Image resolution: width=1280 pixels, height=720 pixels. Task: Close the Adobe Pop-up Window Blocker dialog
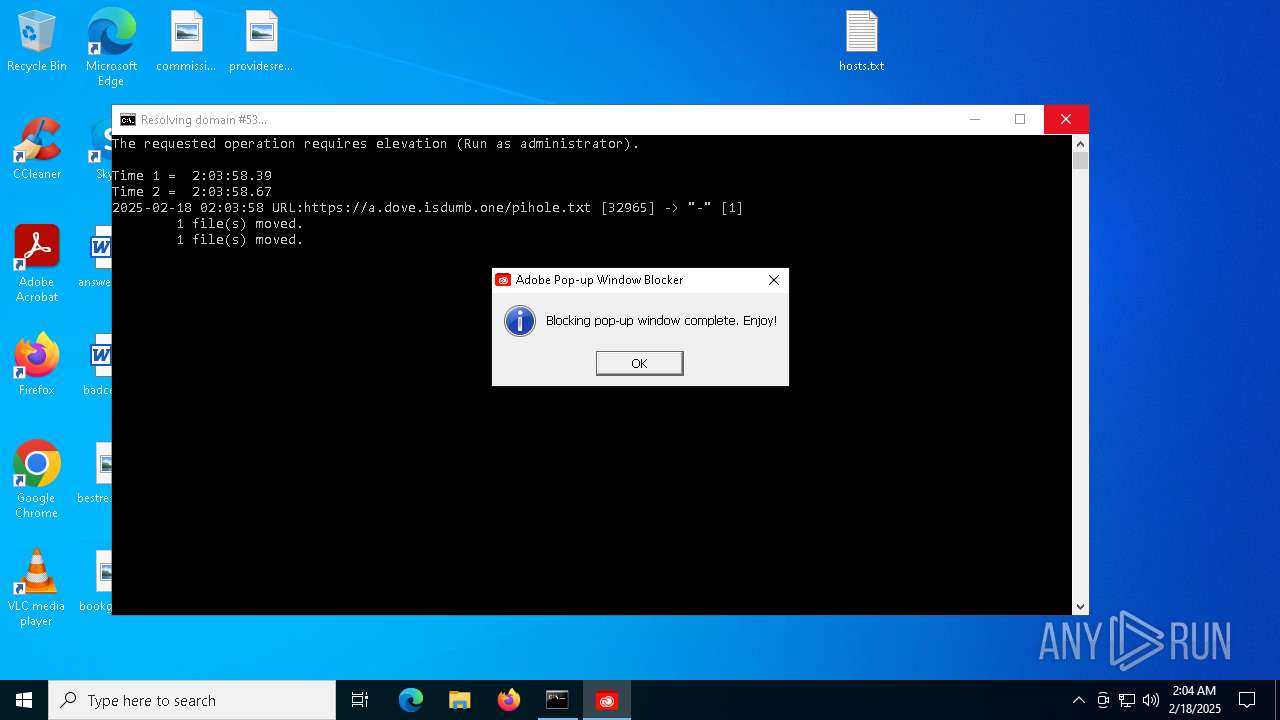point(773,280)
